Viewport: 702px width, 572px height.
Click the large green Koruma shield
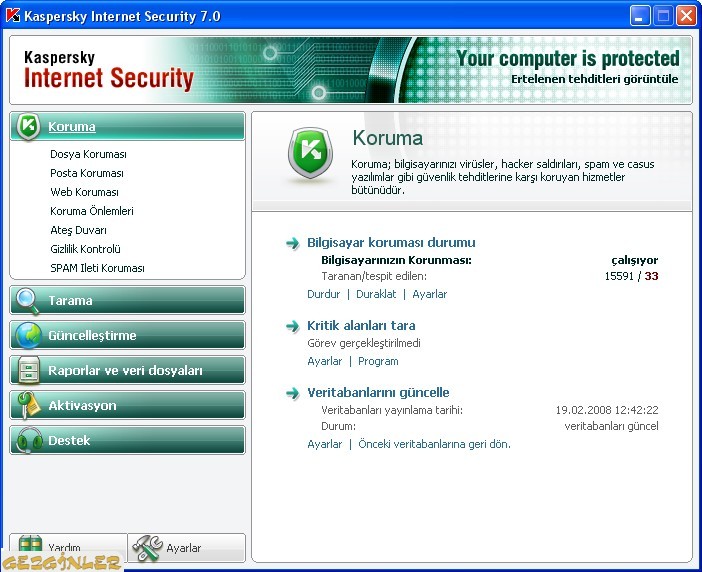point(310,154)
